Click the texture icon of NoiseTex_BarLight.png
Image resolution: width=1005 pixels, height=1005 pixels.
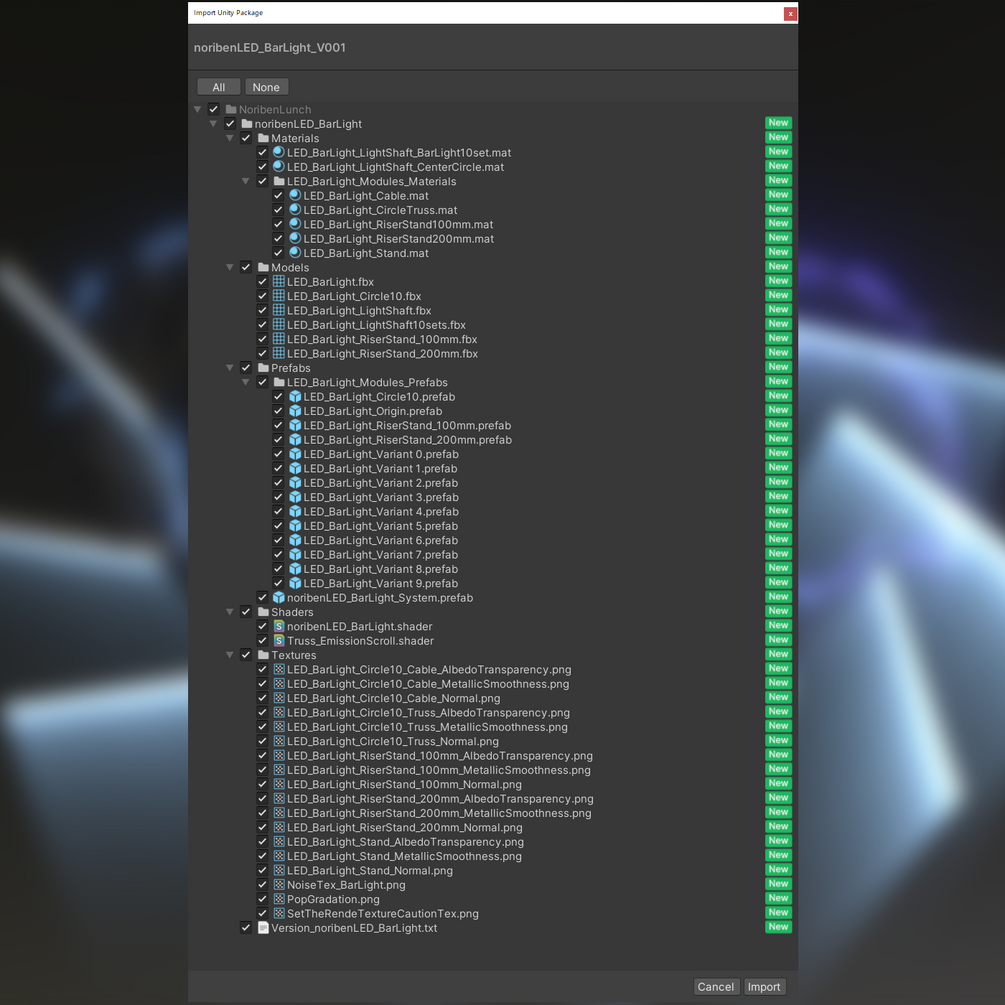(x=279, y=885)
